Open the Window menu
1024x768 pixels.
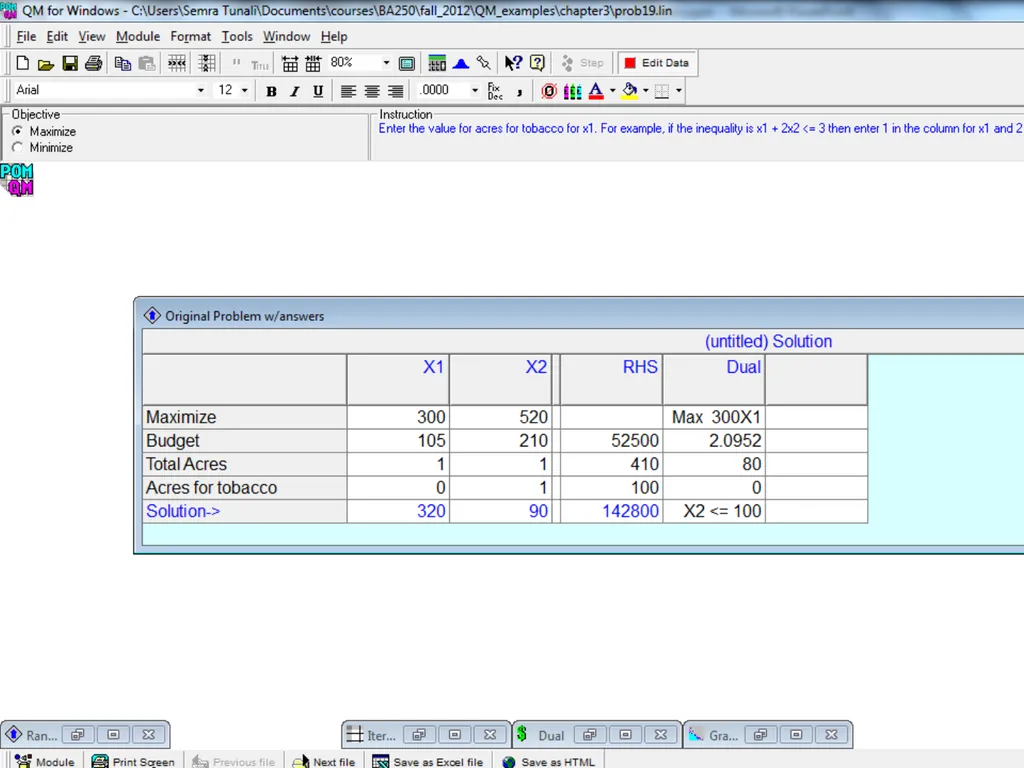point(287,37)
